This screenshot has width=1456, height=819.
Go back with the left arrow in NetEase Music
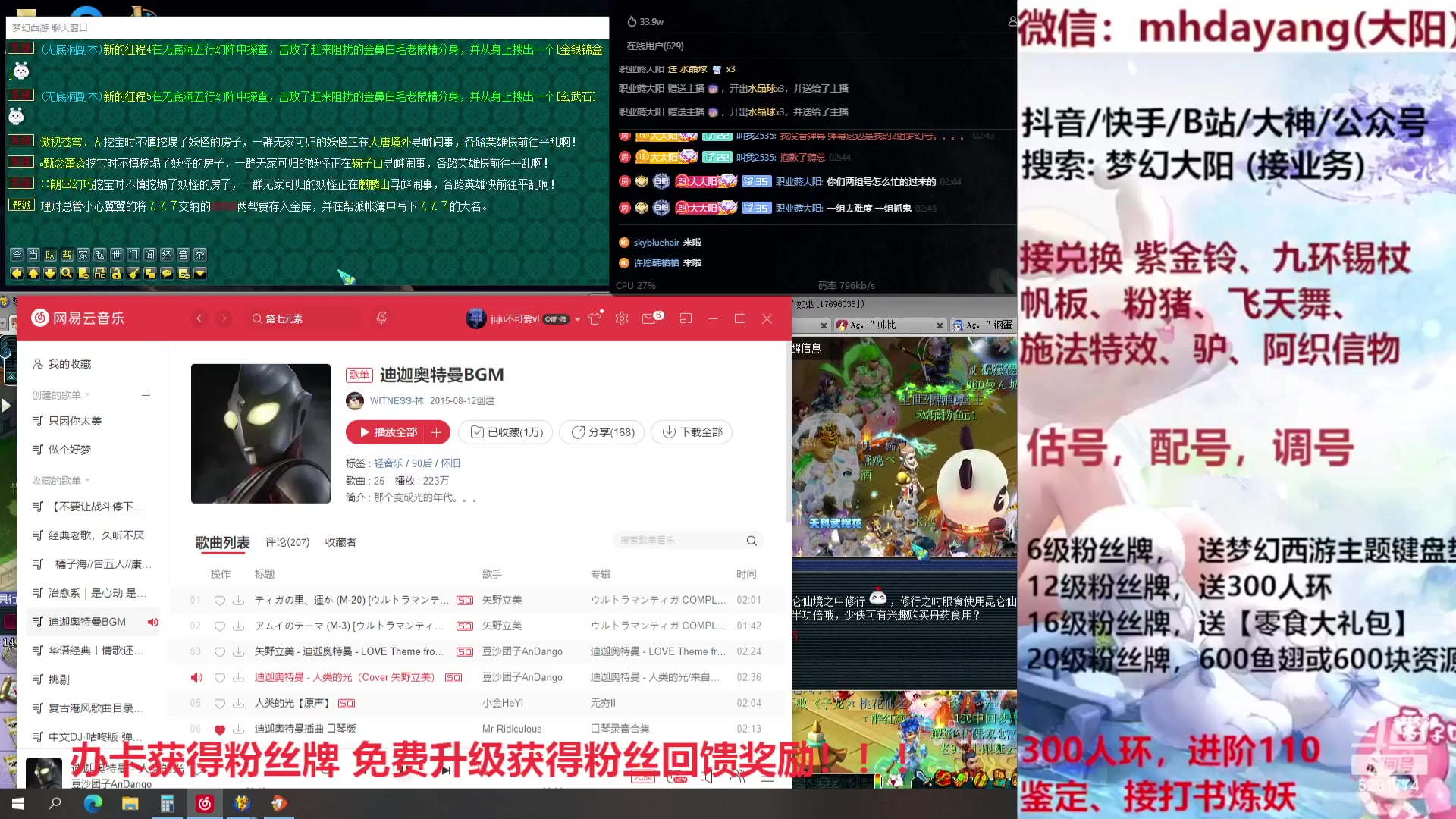(199, 318)
